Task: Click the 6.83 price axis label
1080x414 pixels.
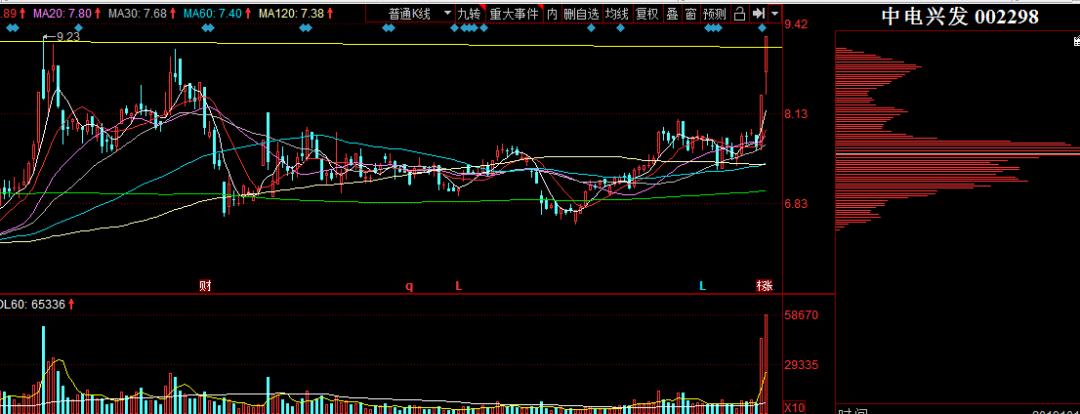Action: (x=797, y=204)
